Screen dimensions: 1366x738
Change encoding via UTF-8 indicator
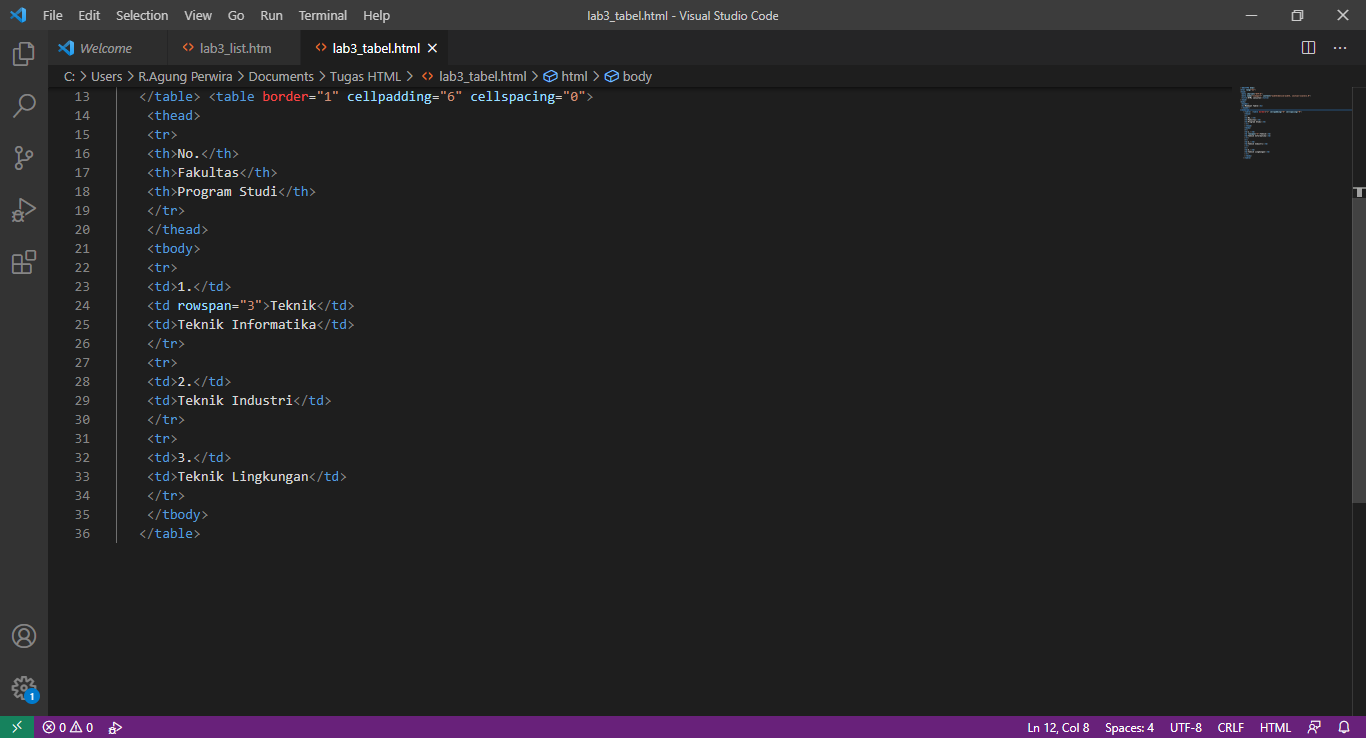1185,727
